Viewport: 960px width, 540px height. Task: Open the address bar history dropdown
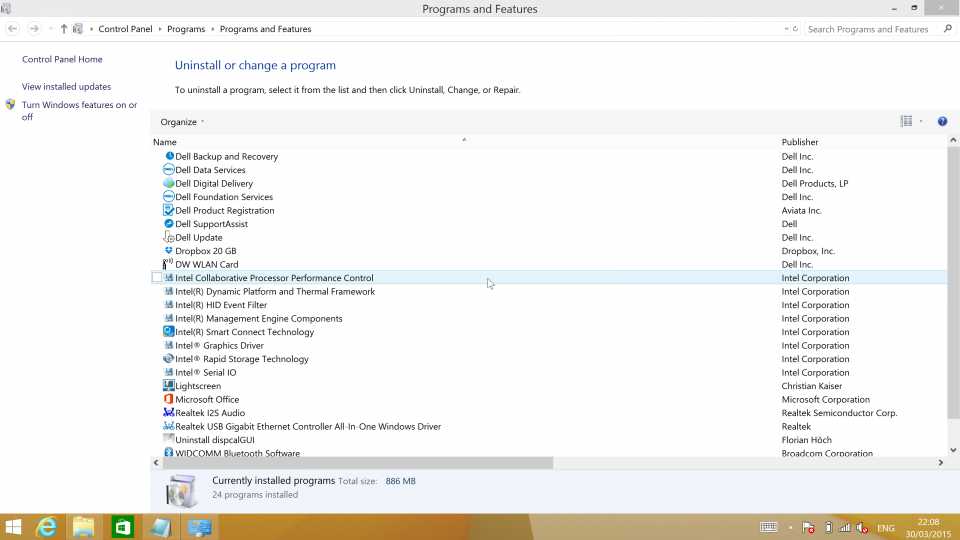click(x=786, y=29)
